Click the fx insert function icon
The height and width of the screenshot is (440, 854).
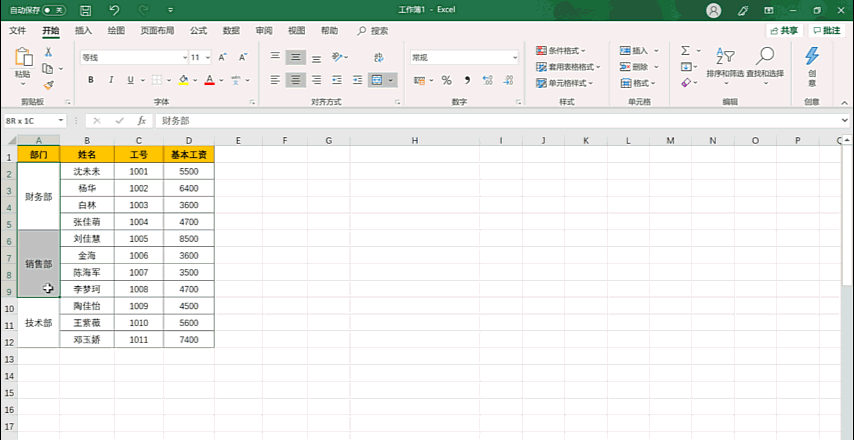coord(142,121)
